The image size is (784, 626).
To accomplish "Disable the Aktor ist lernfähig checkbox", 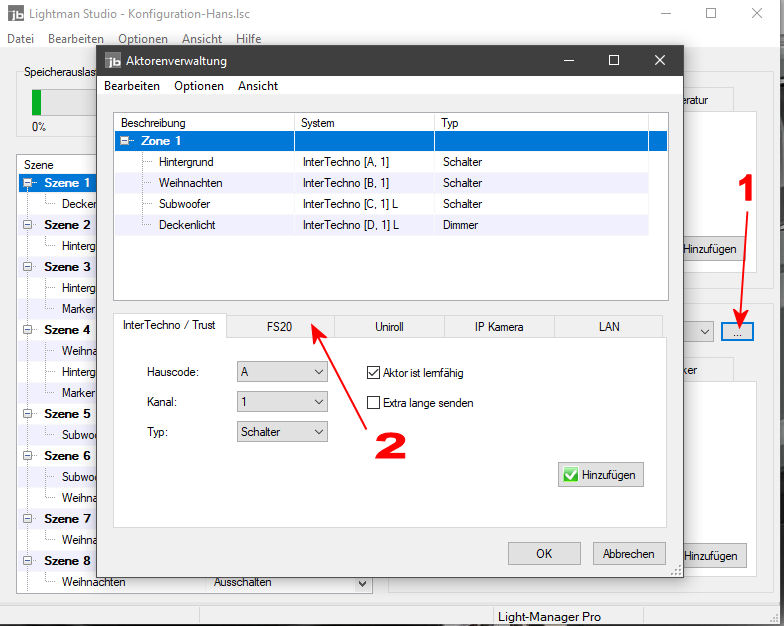I will click(374, 373).
